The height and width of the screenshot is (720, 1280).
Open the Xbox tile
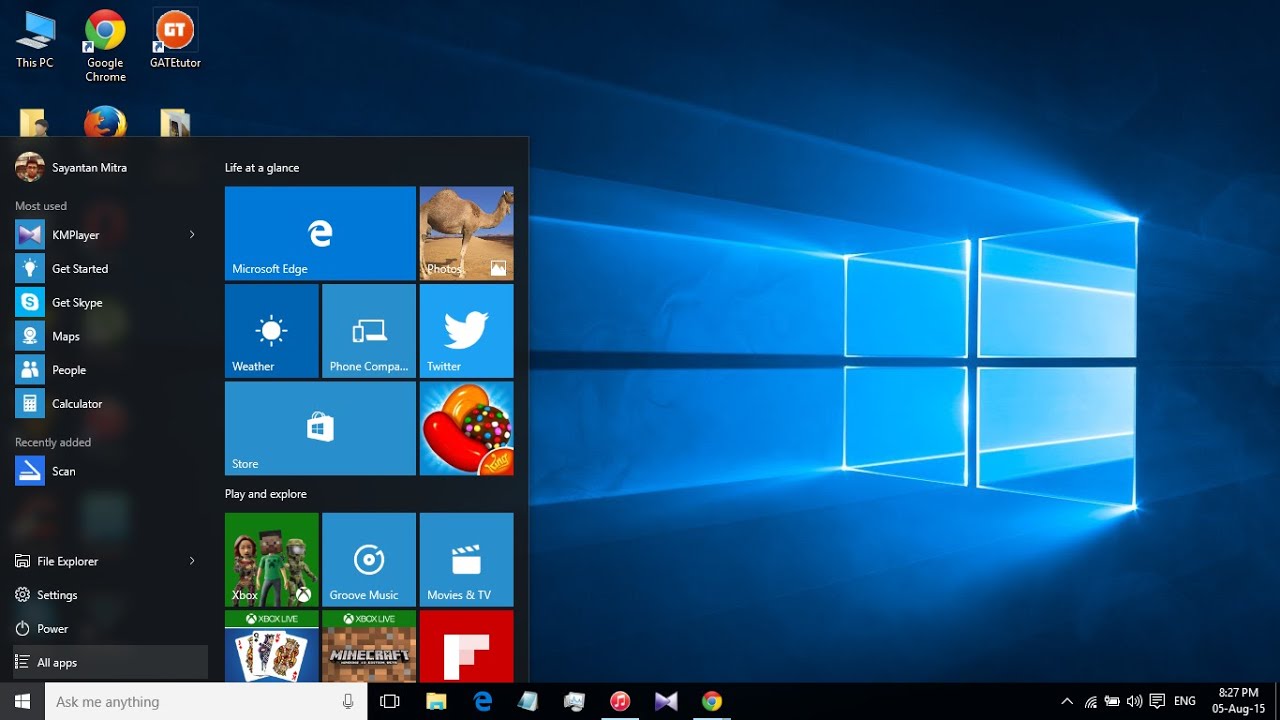tap(272, 560)
